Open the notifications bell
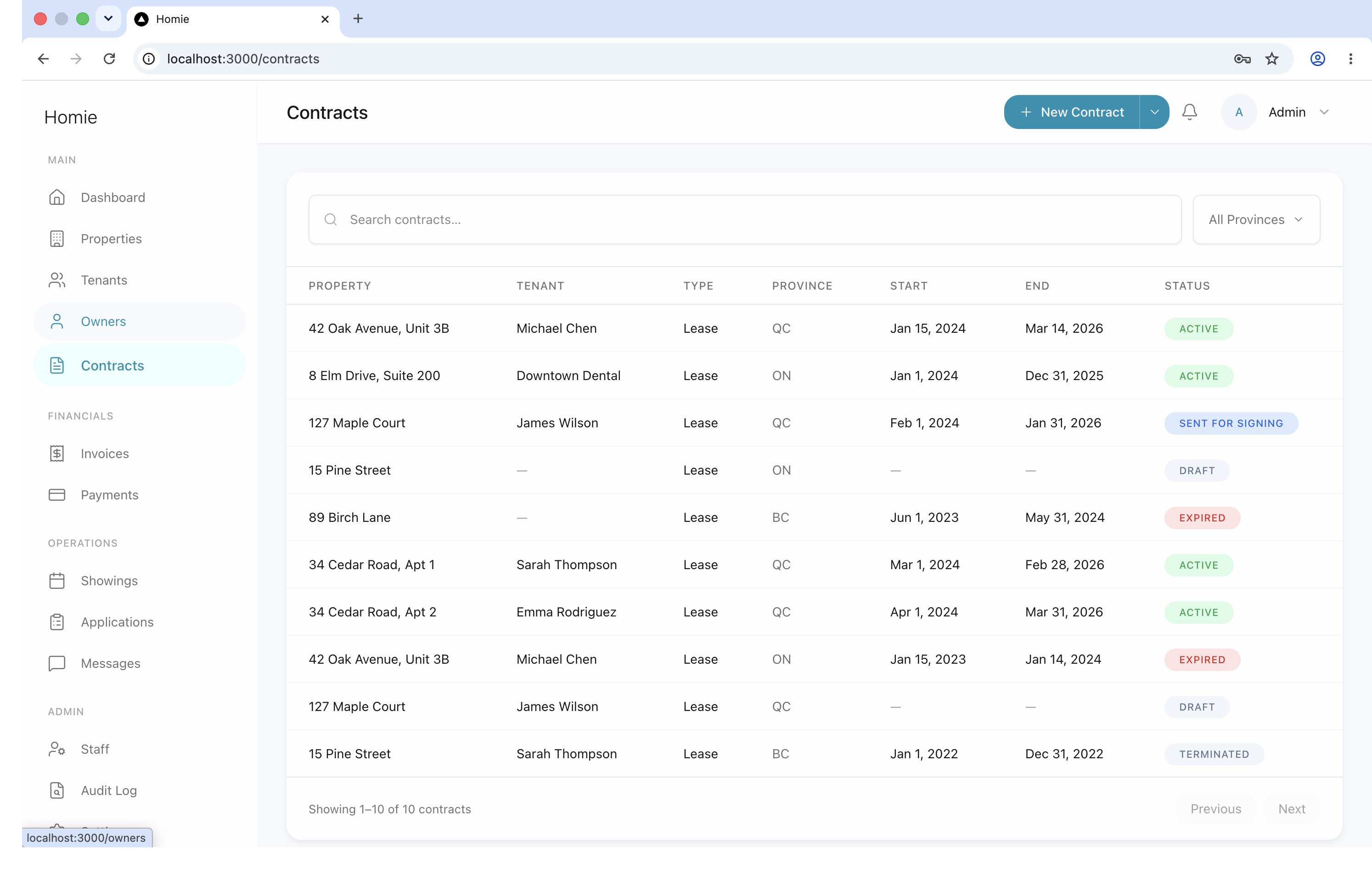Image resolution: width=1372 pixels, height=873 pixels. (1189, 112)
